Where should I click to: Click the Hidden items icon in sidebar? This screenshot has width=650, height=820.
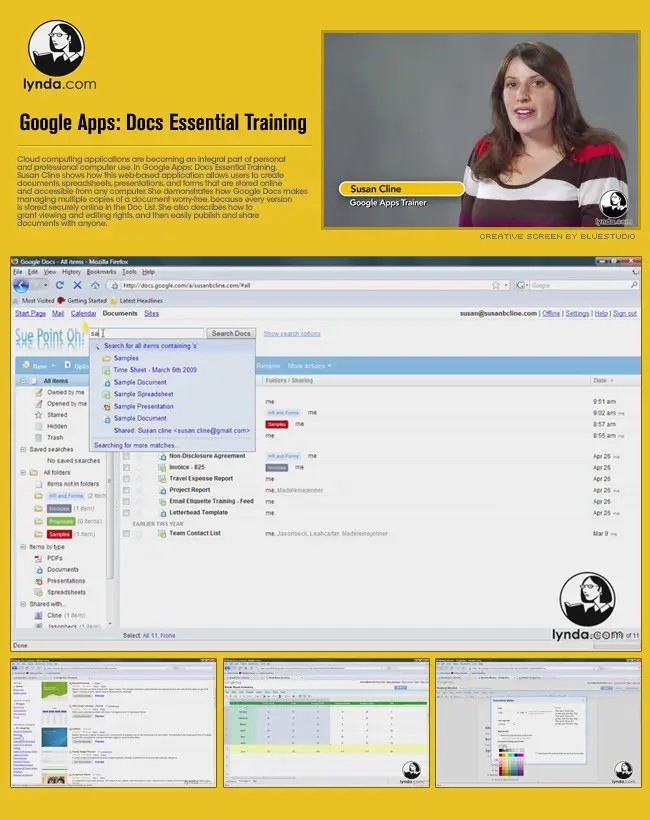click(x=39, y=426)
